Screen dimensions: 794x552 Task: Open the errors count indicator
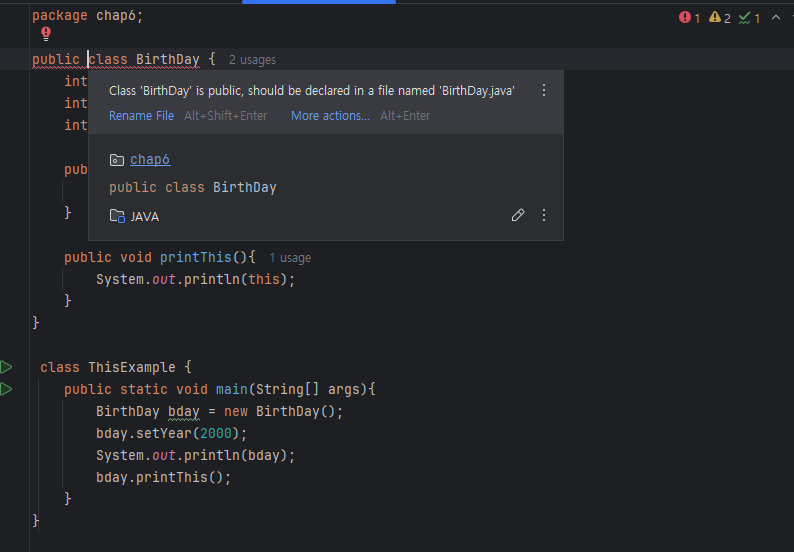click(689, 18)
